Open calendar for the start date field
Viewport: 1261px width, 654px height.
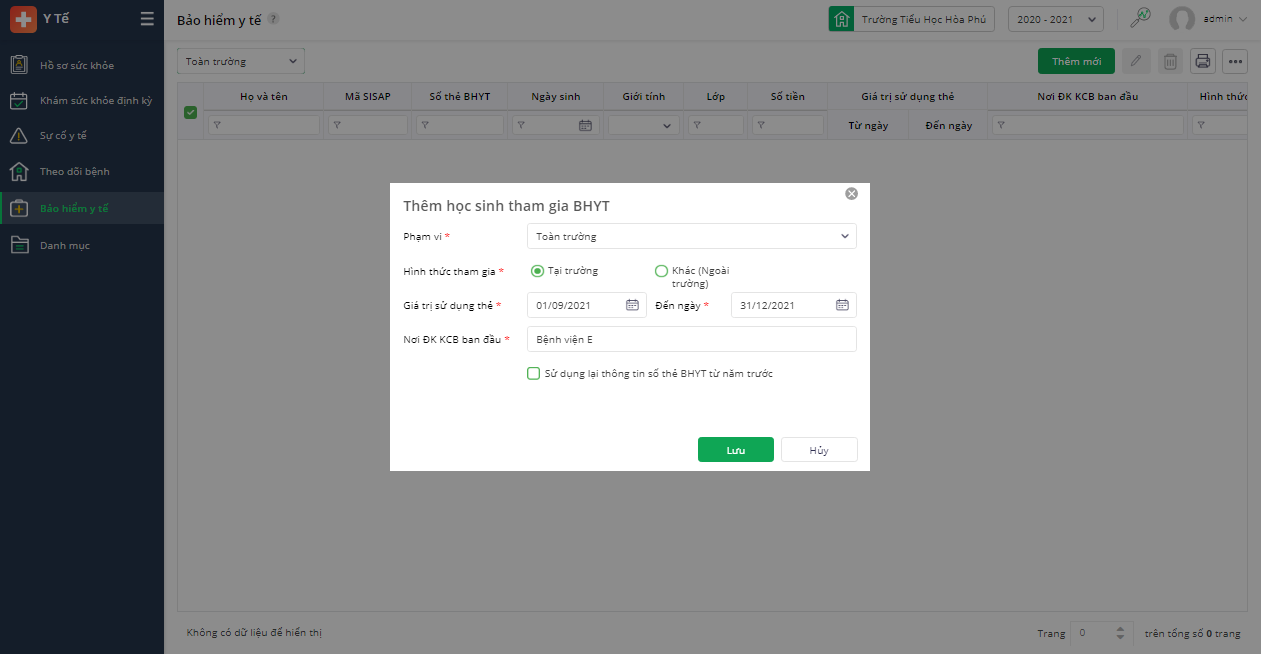pos(632,305)
